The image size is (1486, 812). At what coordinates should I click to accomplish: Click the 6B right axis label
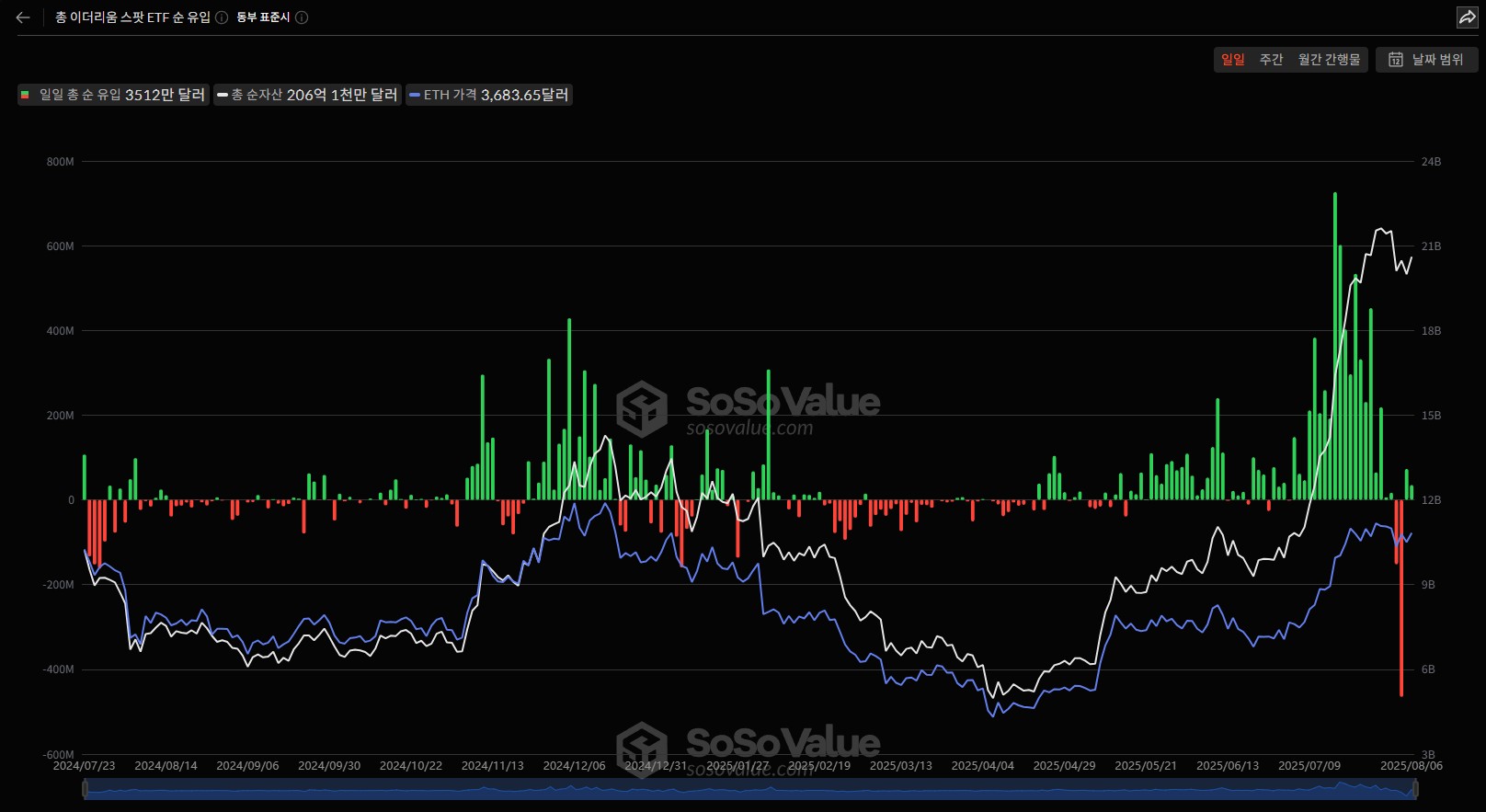point(1428,669)
